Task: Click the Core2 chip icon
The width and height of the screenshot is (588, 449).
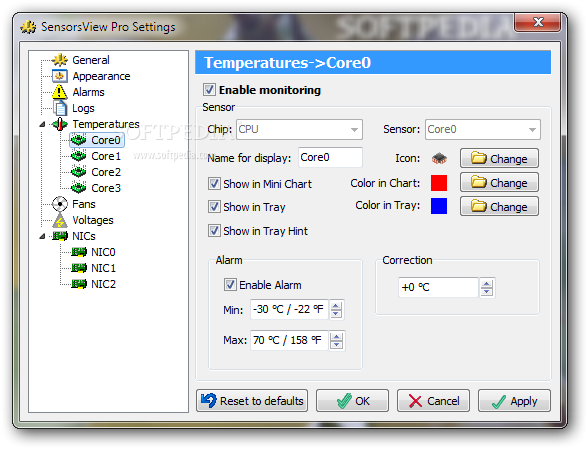Action: click(79, 172)
